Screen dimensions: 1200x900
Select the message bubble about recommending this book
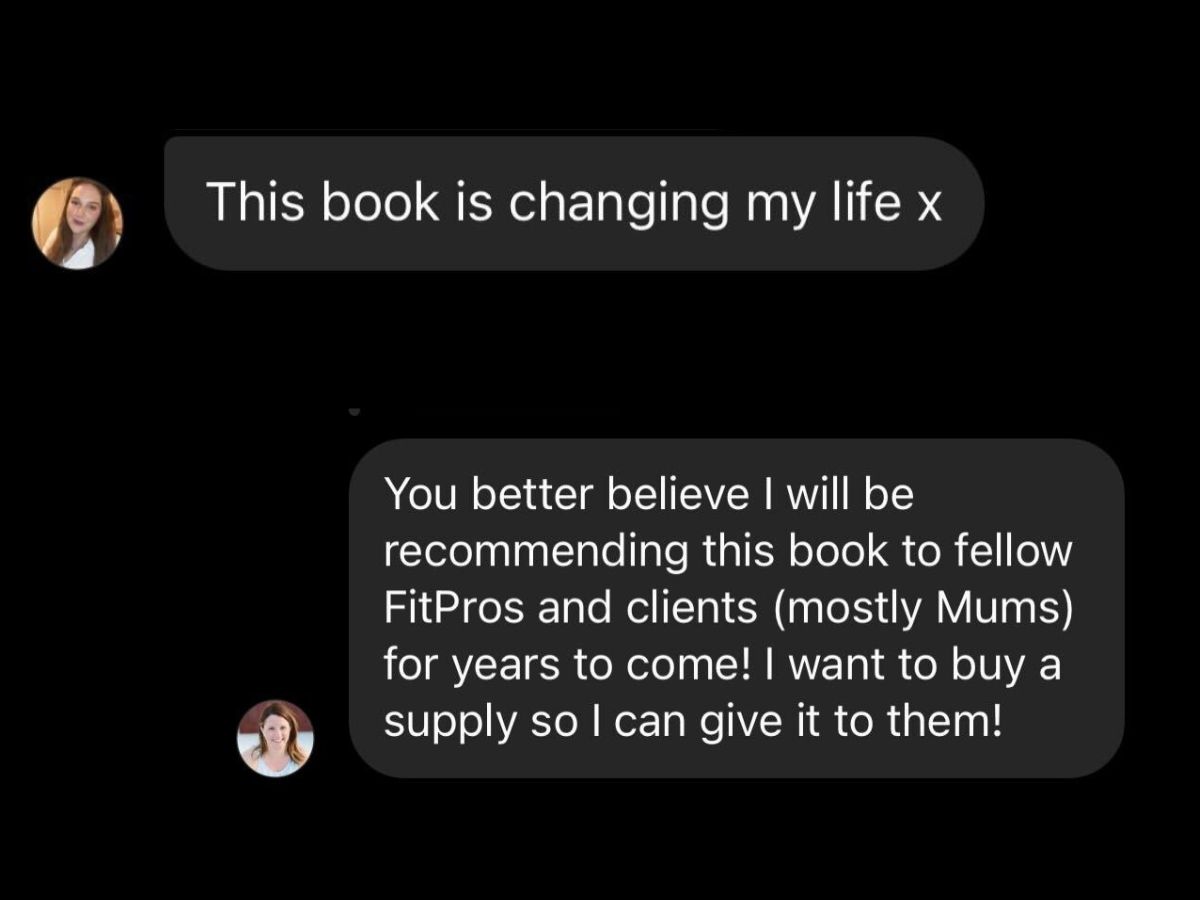click(737, 608)
